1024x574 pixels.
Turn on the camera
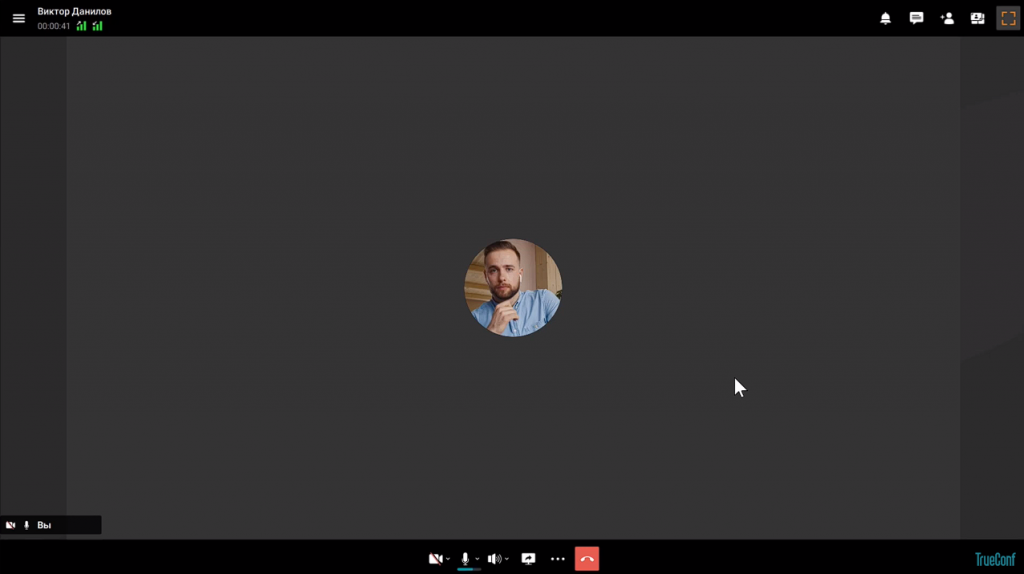435,559
